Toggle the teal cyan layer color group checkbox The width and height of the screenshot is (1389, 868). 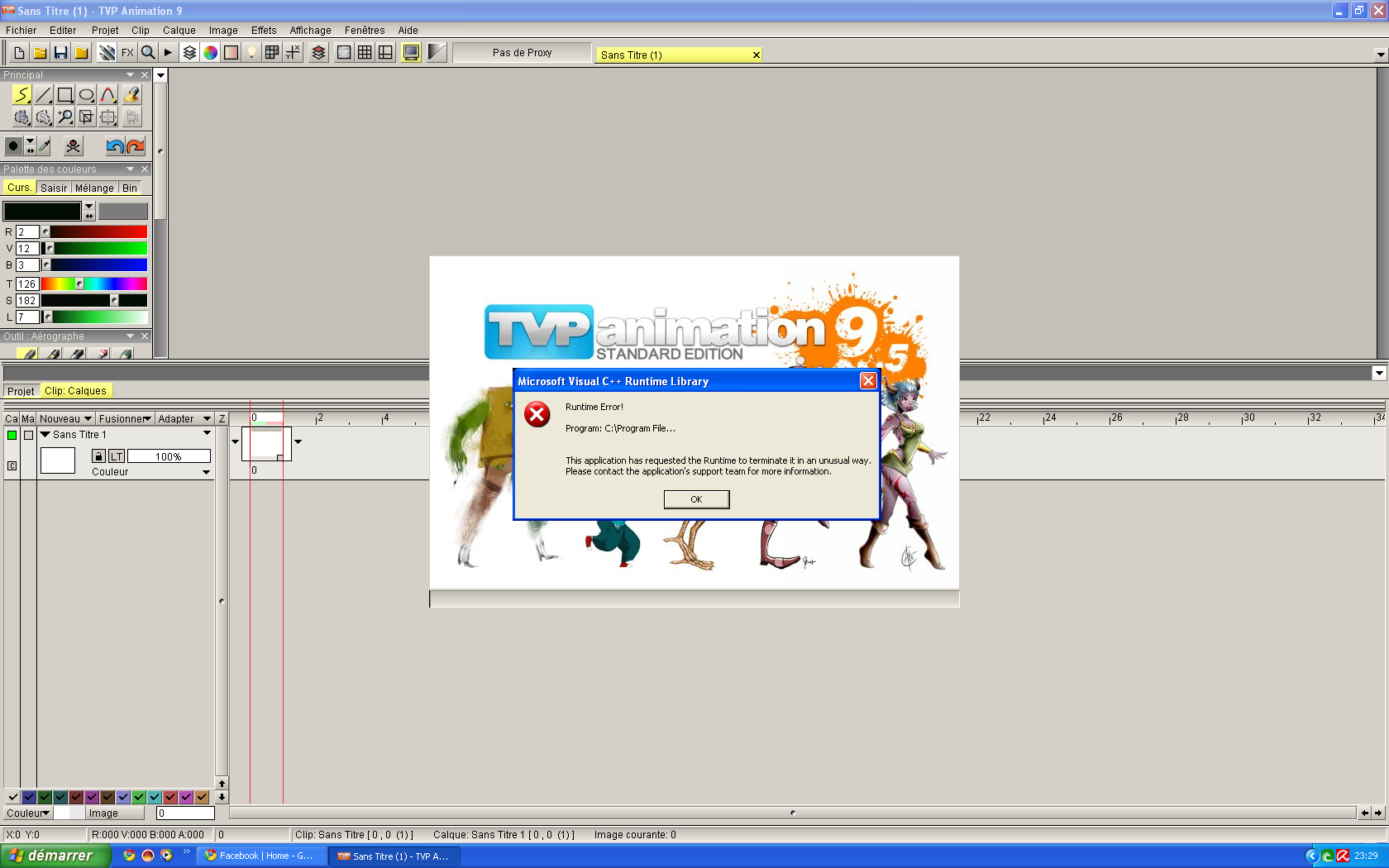coord(155,797)
